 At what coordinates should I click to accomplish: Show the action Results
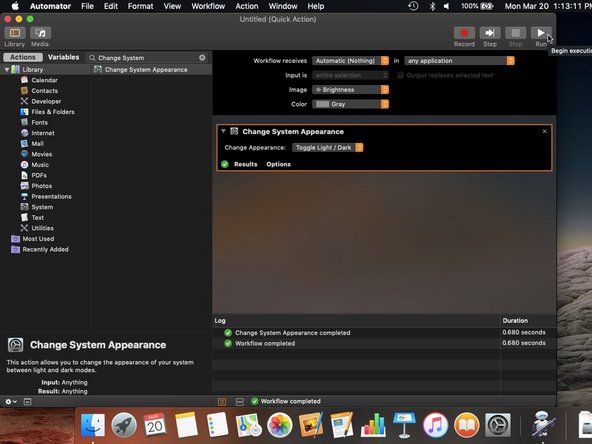click(245, 164)
